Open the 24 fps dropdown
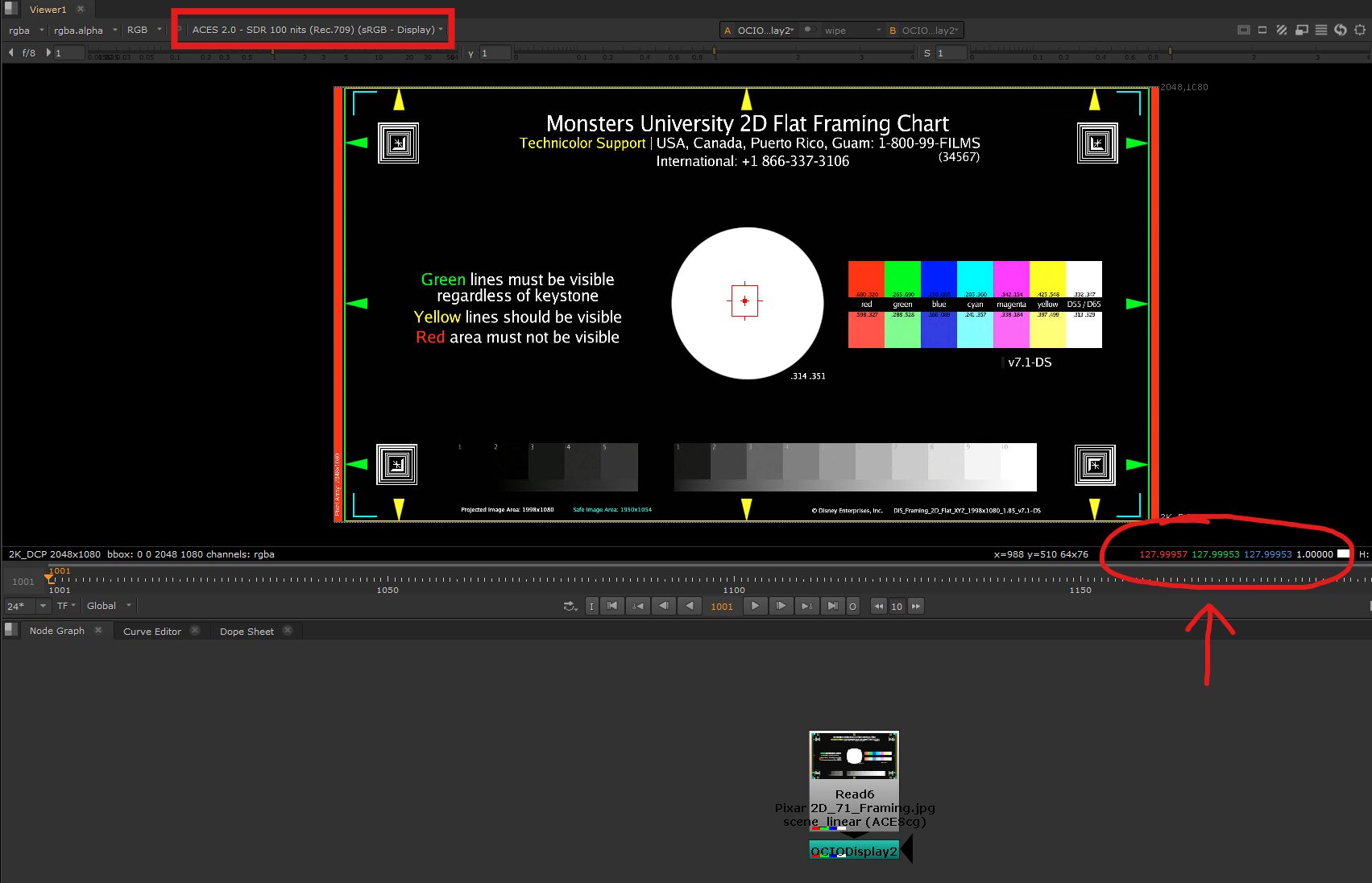This screenshot has width=1372, height=883. [x=27, y=606]
